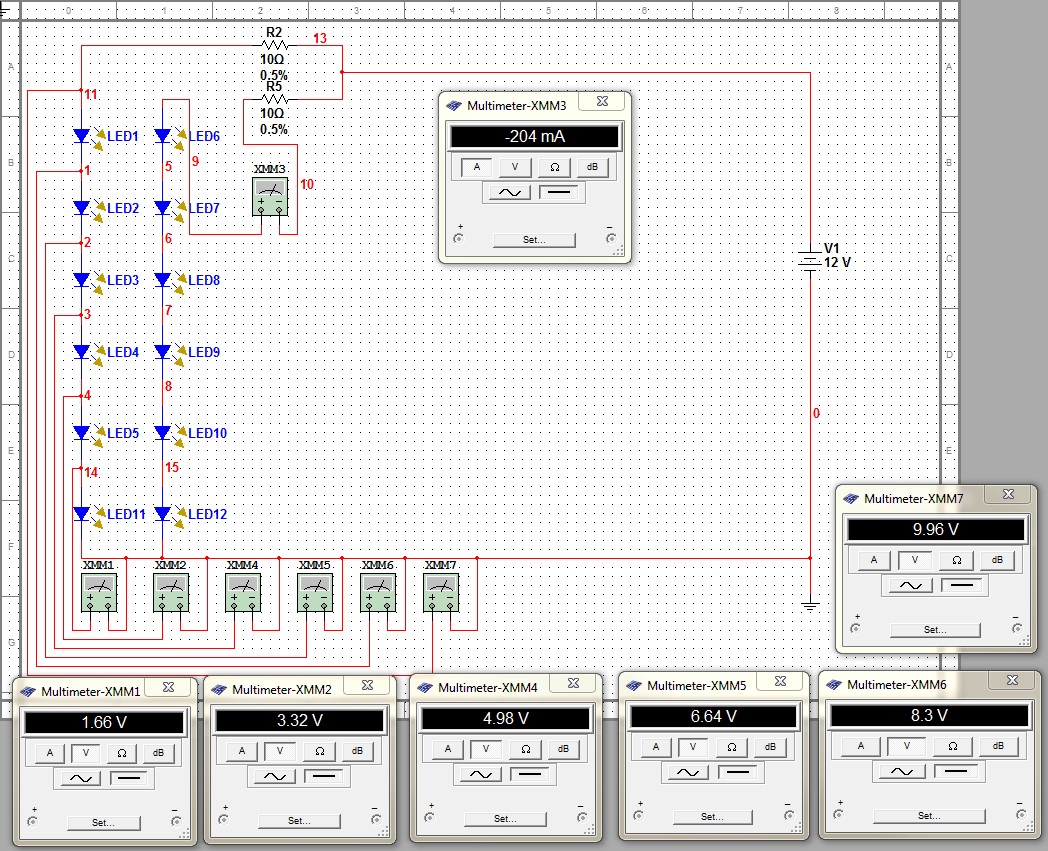Select the XMM7 multimeter instrument on schematic

[x=441, y=592]
